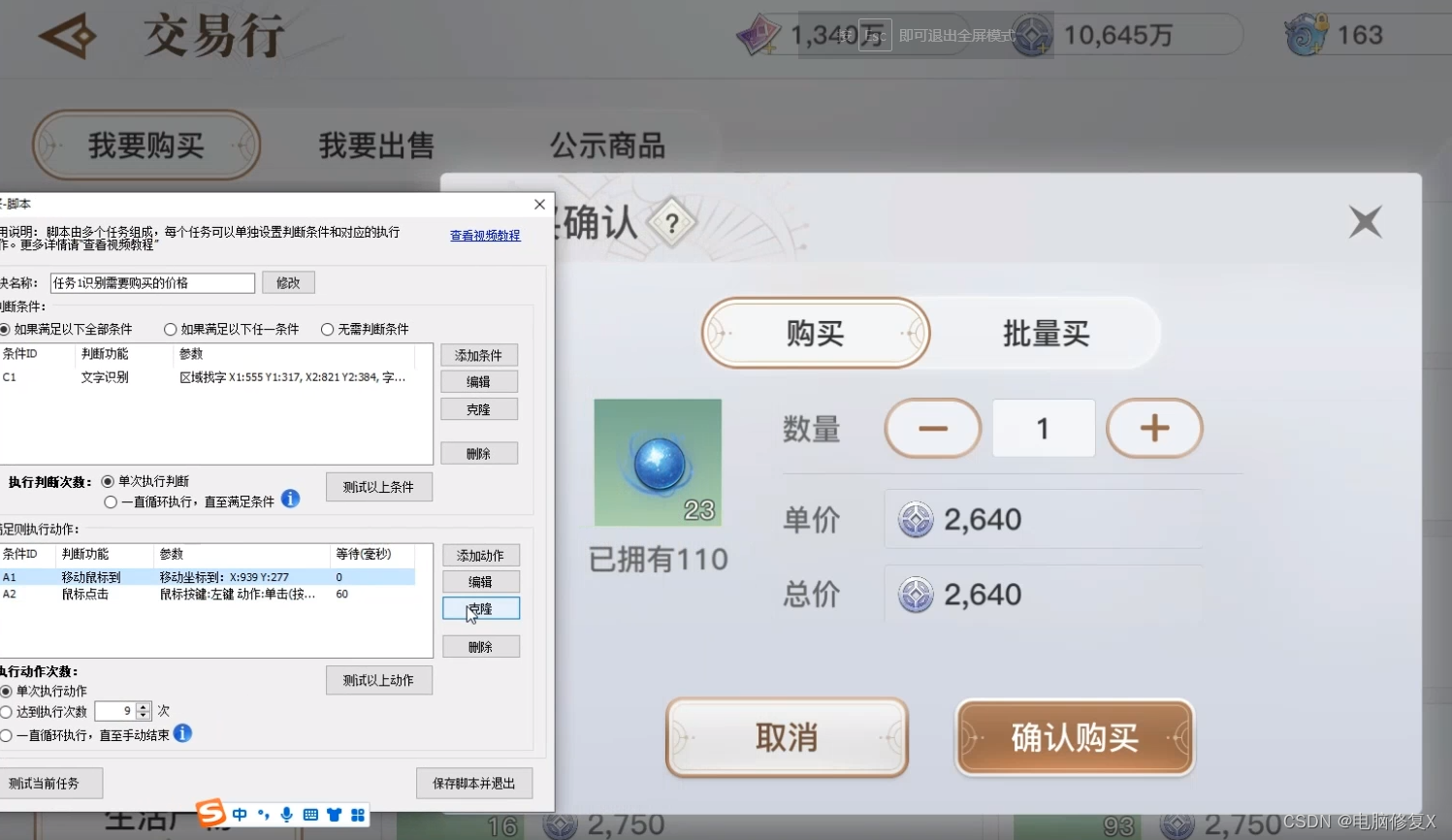Click the coin icon next to 单价
Image resolution: width=1452 pixels, height=840 pixels.
pos(916,520)
